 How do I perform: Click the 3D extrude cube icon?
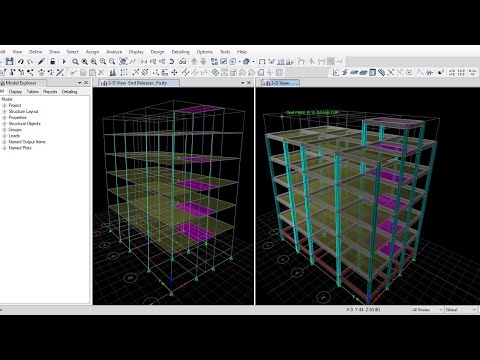(x=246, y=61)
